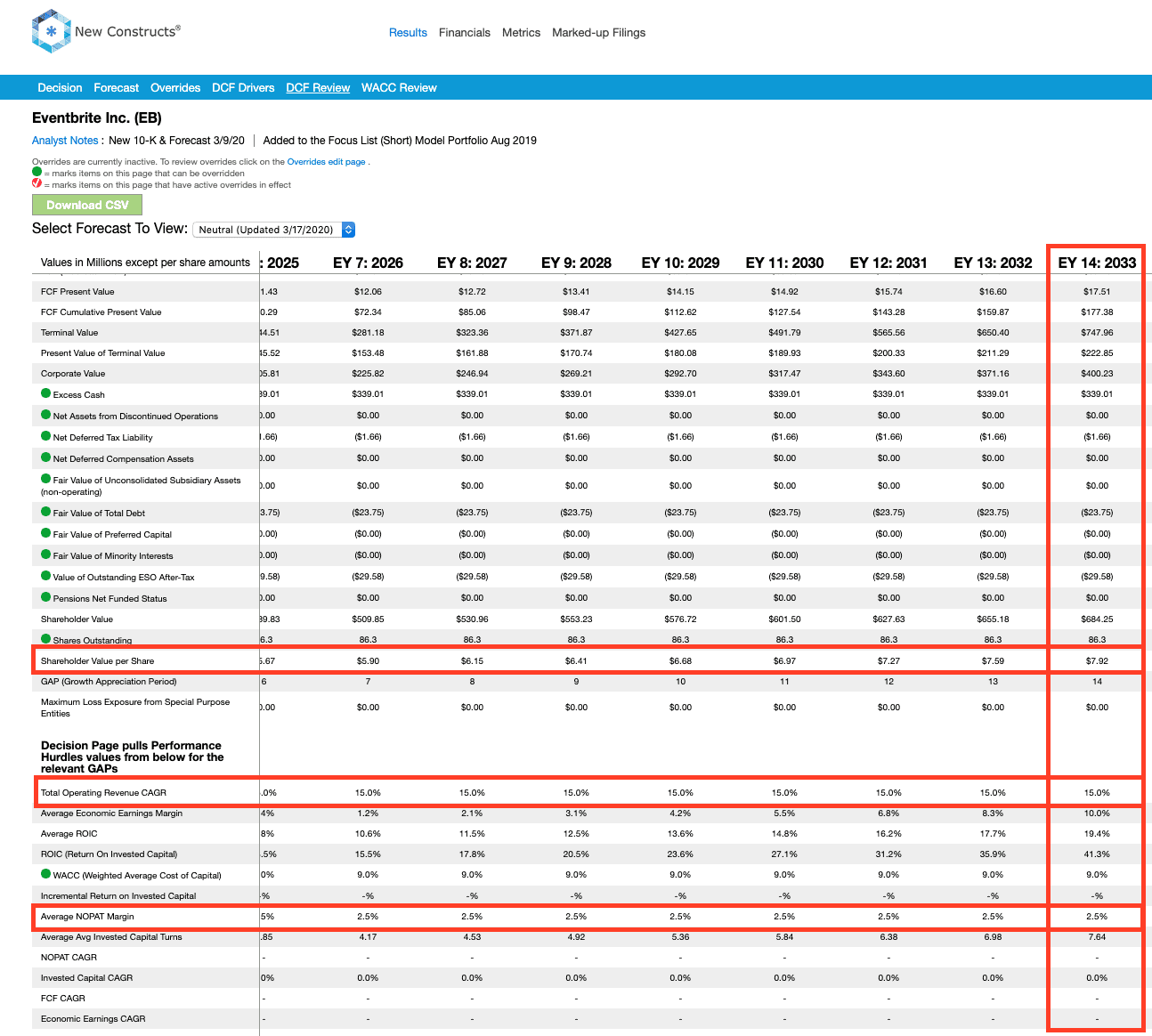Screen dimensions: 1152x1036
Task: Click the red checkmark legend icon for active overrides
Action: [x=37, y=183]
